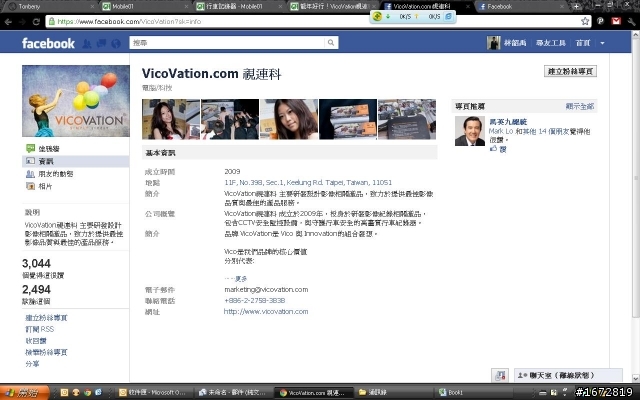
Task: Like the recommended page with thumbs-up 讚
Action: pyautogui.click(x=498, y=149)
